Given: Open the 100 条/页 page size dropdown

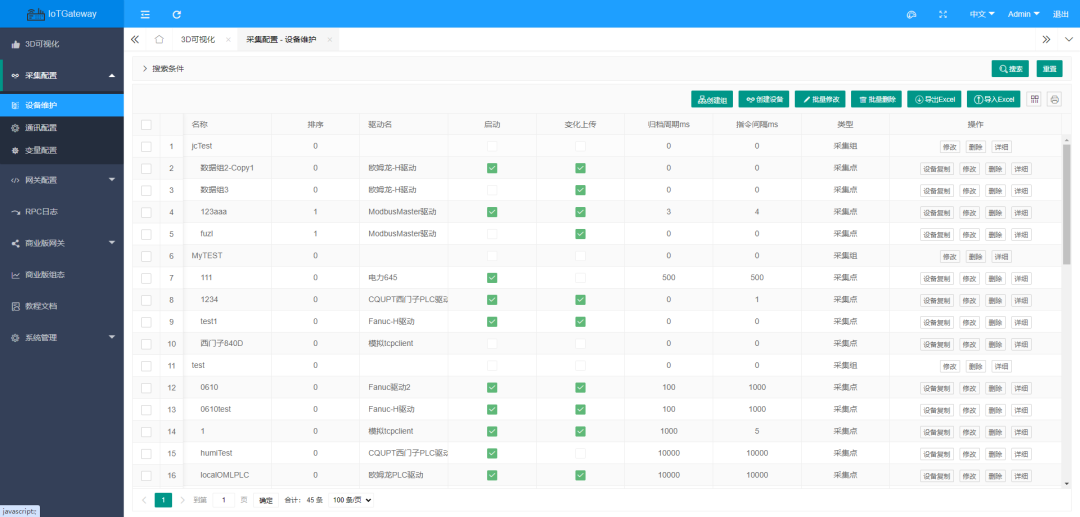Looking at the screenshot, I should coord(351,500).
